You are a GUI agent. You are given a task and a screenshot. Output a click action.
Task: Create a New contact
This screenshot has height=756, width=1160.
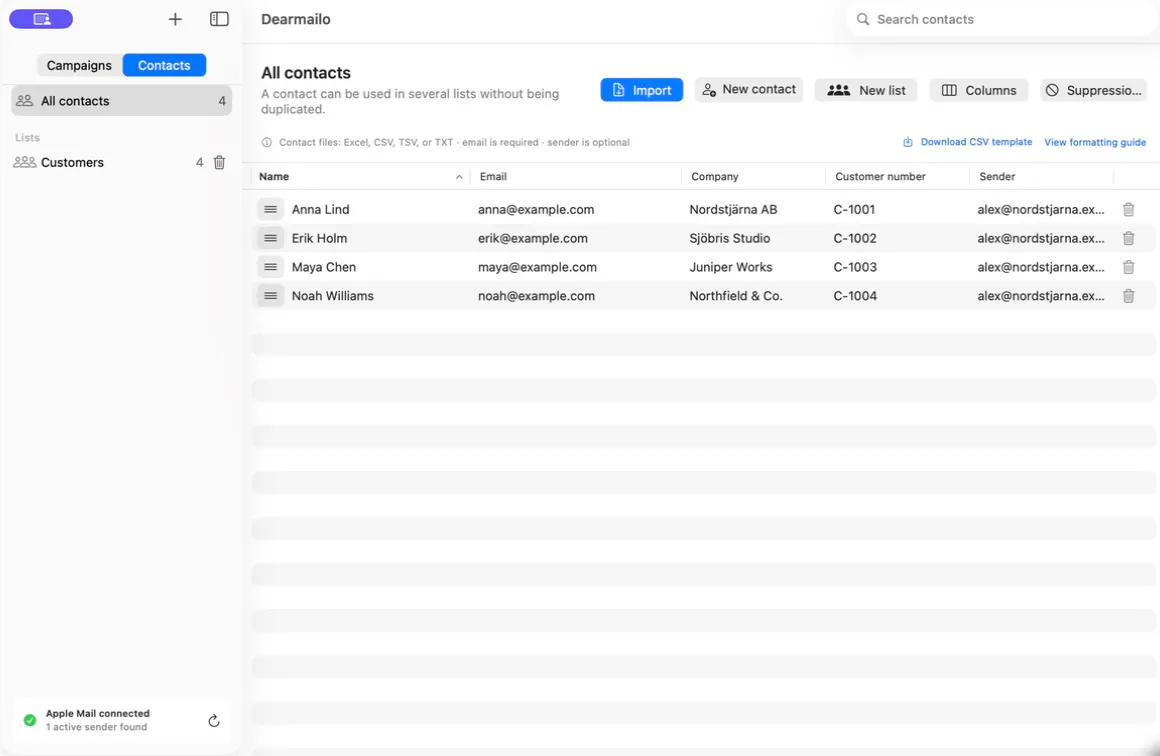tap(749, 90)
